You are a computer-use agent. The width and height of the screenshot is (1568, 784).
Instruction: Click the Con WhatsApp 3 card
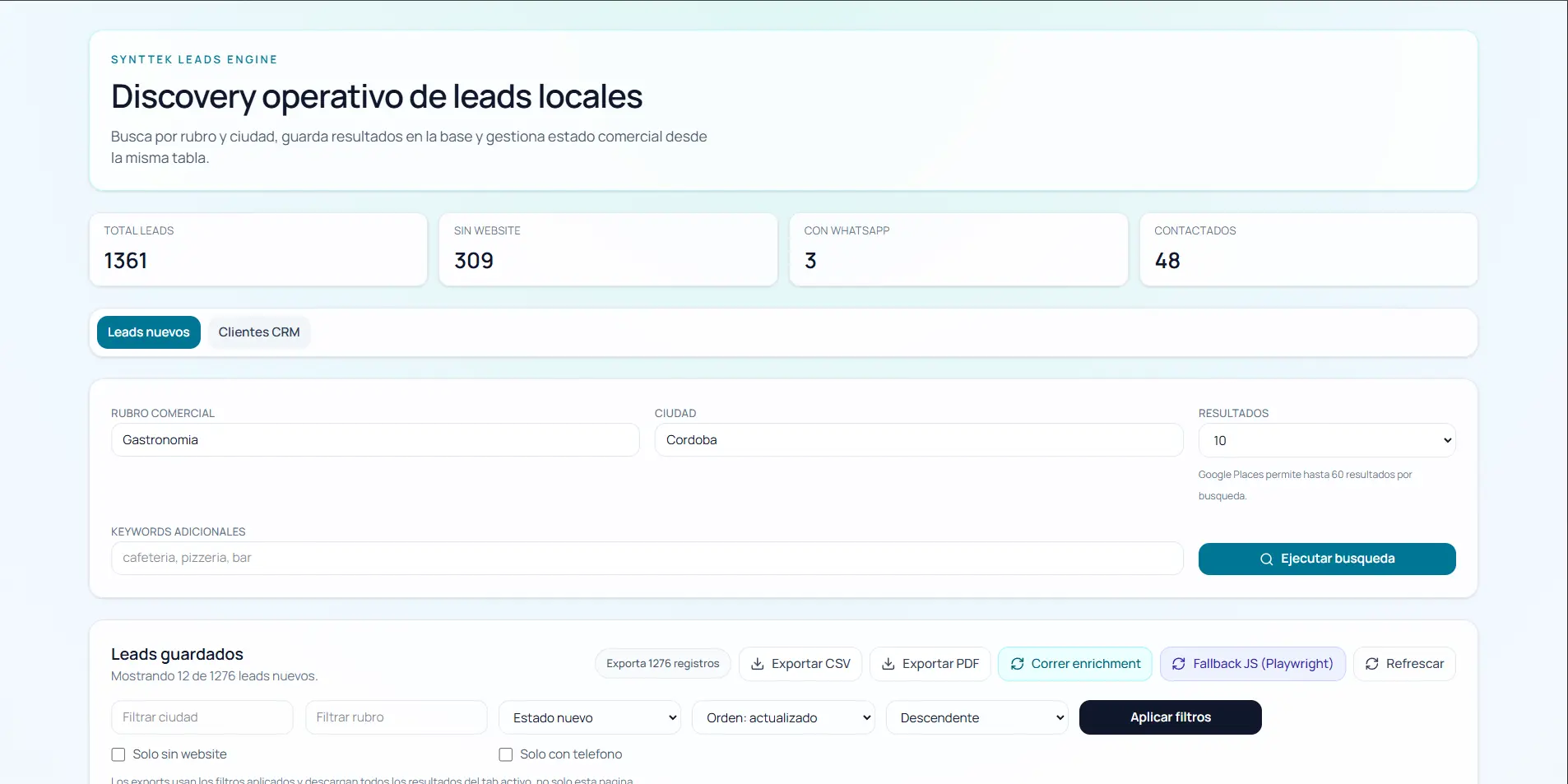tap(958, 249)
